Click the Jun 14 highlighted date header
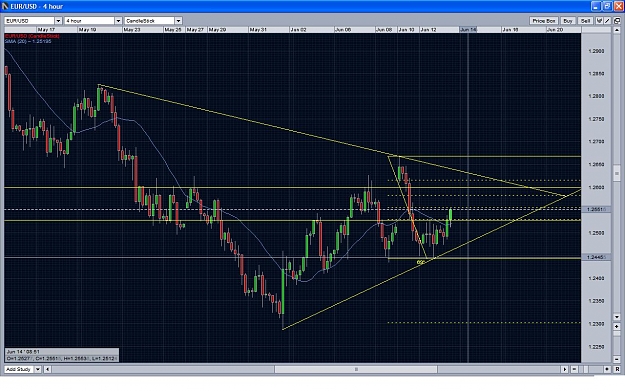625x391 pixels. (468, 30)
